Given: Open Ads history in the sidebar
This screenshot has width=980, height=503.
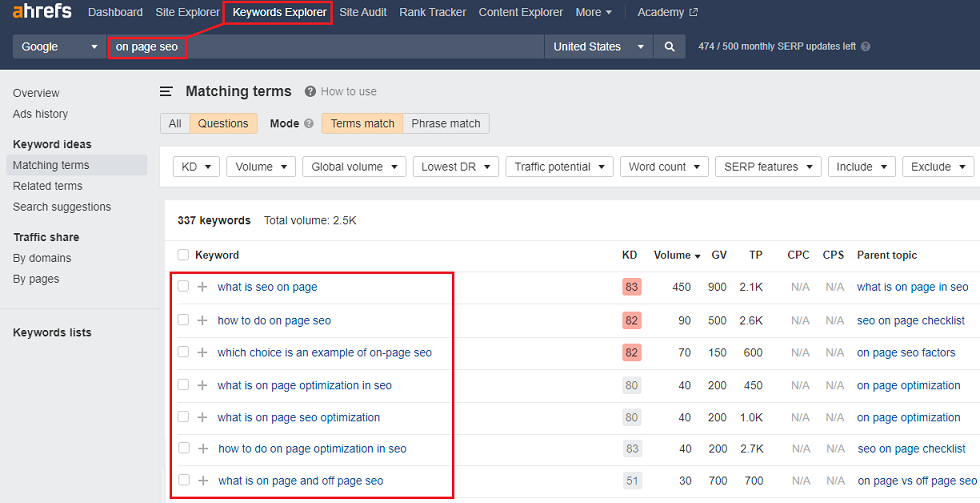Looking at the screenshot, I should pos(41,114).
